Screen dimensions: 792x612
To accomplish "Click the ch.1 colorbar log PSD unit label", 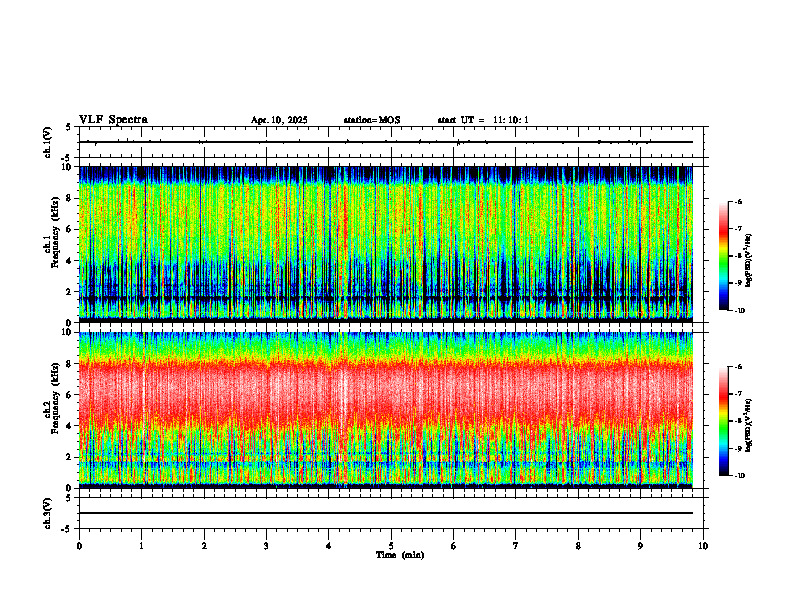I will pyautogui.click(x=749, y=261).
